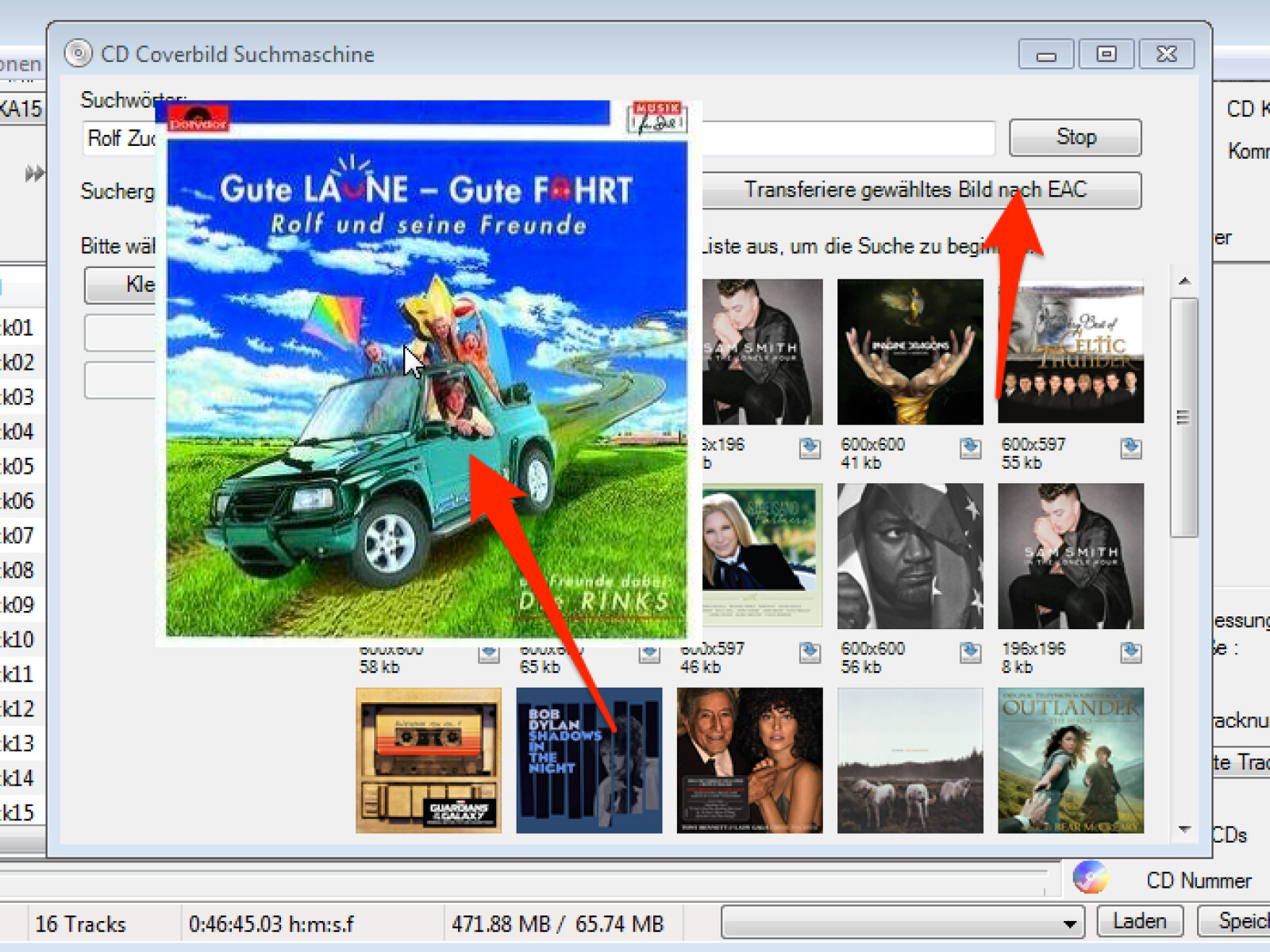
Task: Click Transferiere gewähltes Bild nach EAC
Action: coord(914,190)
